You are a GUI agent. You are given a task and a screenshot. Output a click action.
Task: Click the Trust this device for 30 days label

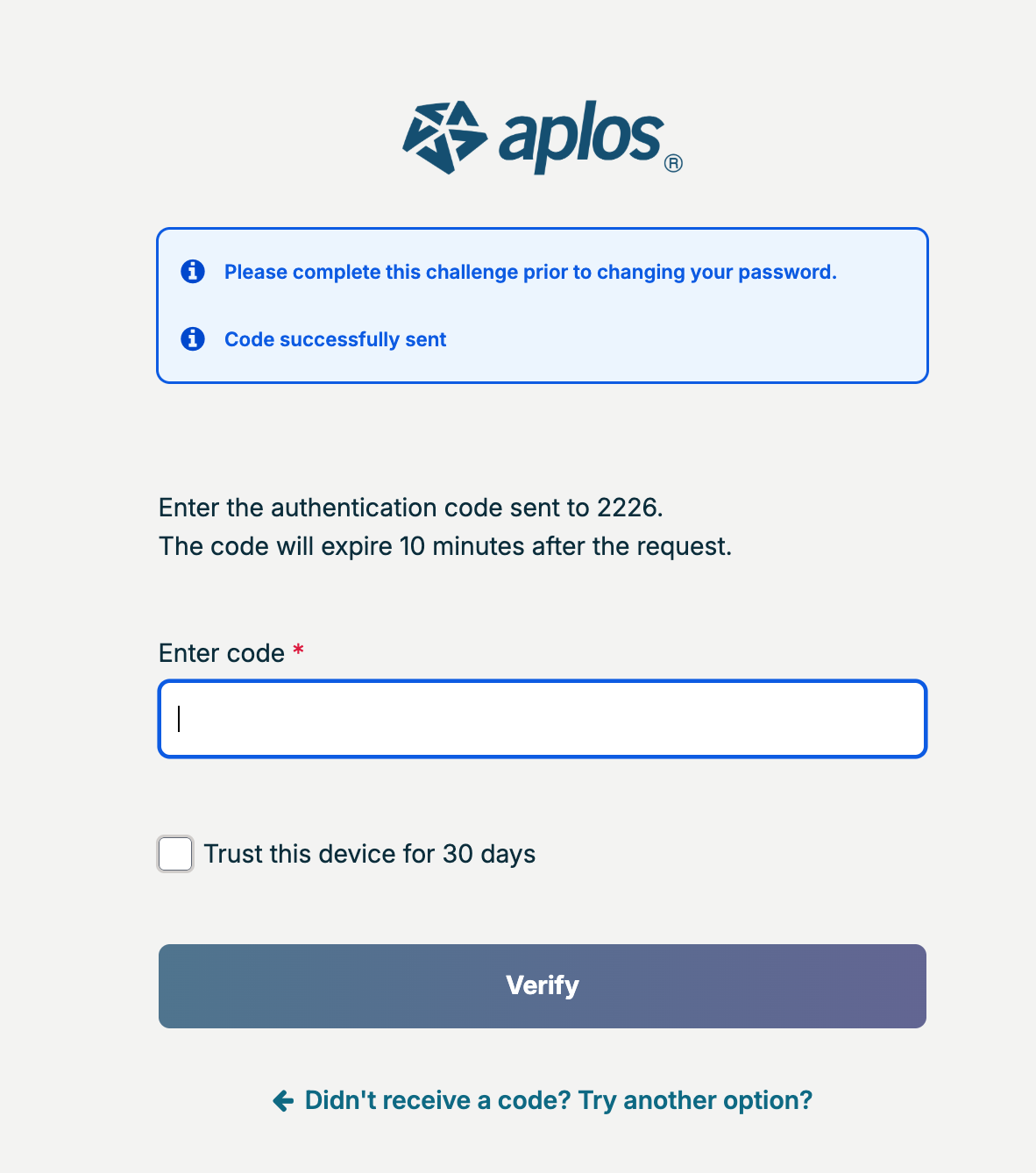(x=370, y=854)
